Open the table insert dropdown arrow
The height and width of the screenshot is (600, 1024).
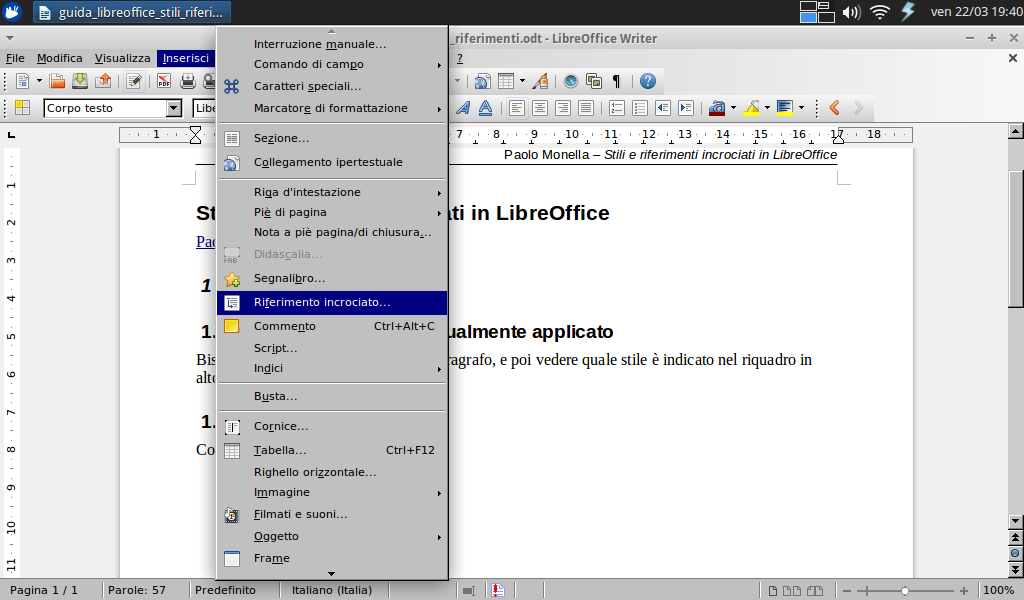coord(522,81)
